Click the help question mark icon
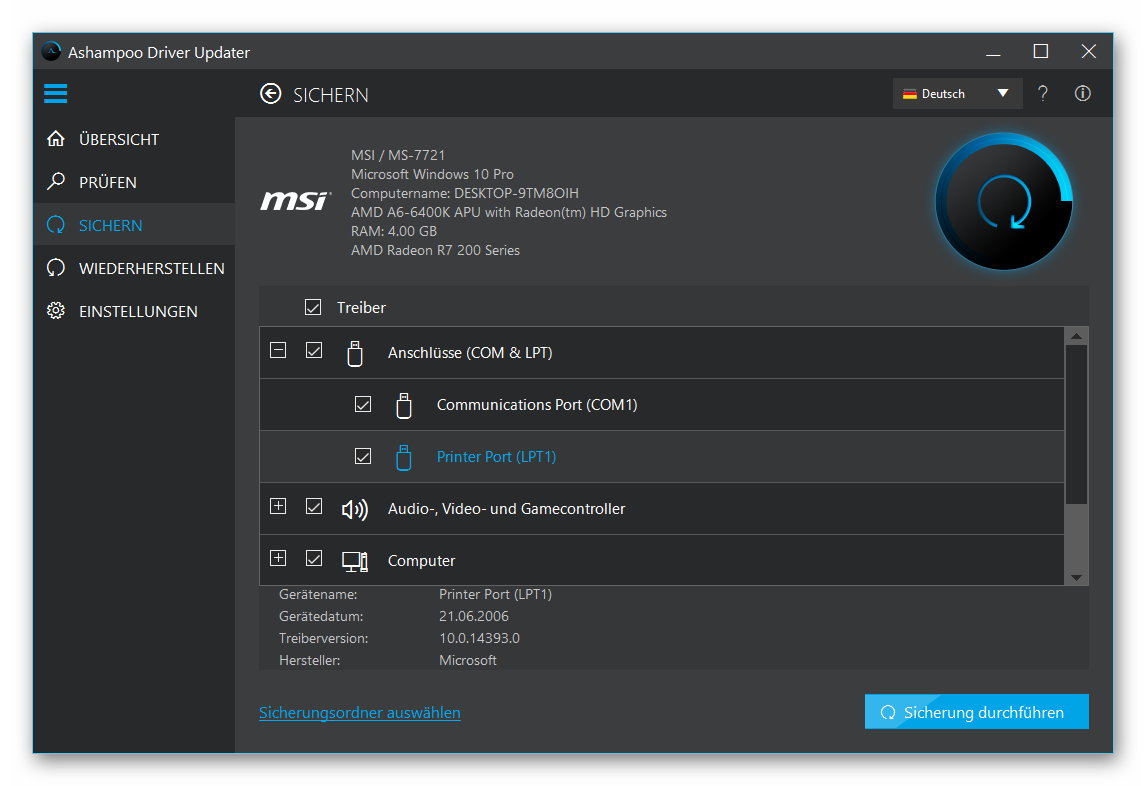Screen dimensions: 1146x786 pos(1042,93)
